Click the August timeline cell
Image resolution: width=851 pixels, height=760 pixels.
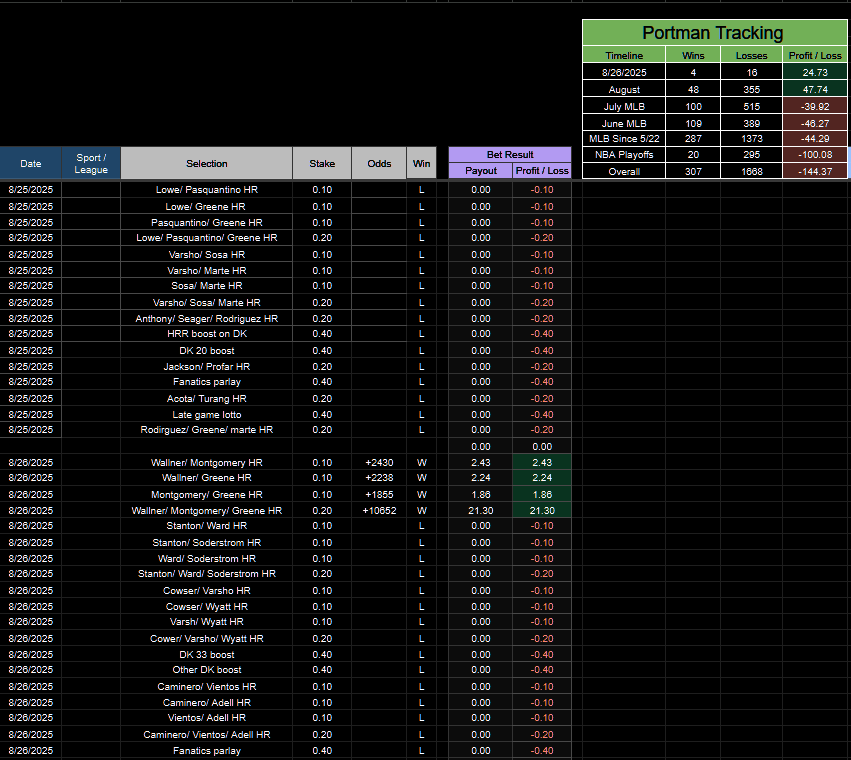(624, 90)
